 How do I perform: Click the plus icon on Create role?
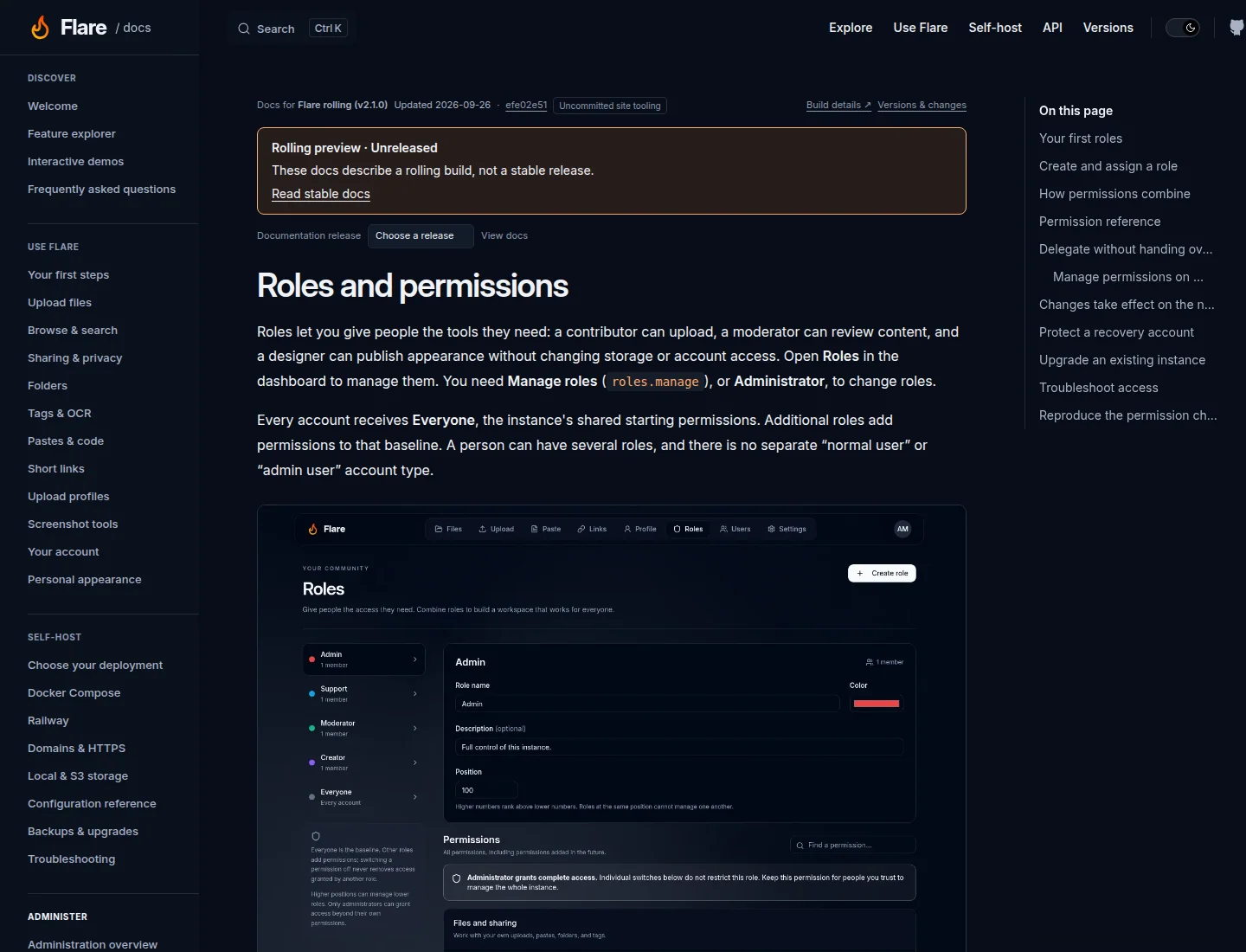pyautogui.click(x=859, y=573)
